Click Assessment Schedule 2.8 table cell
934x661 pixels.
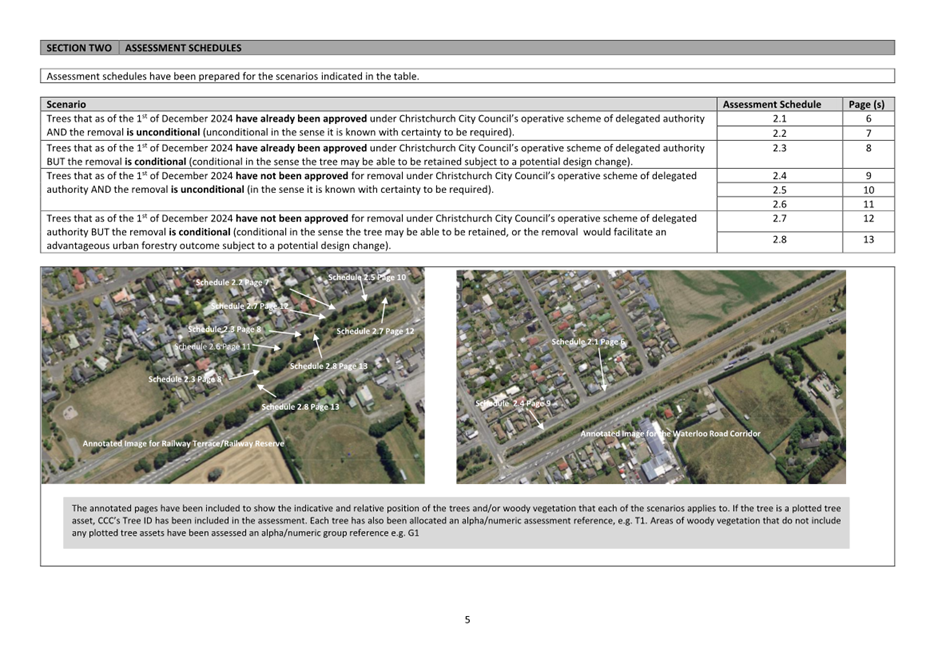tap(779, 239)
